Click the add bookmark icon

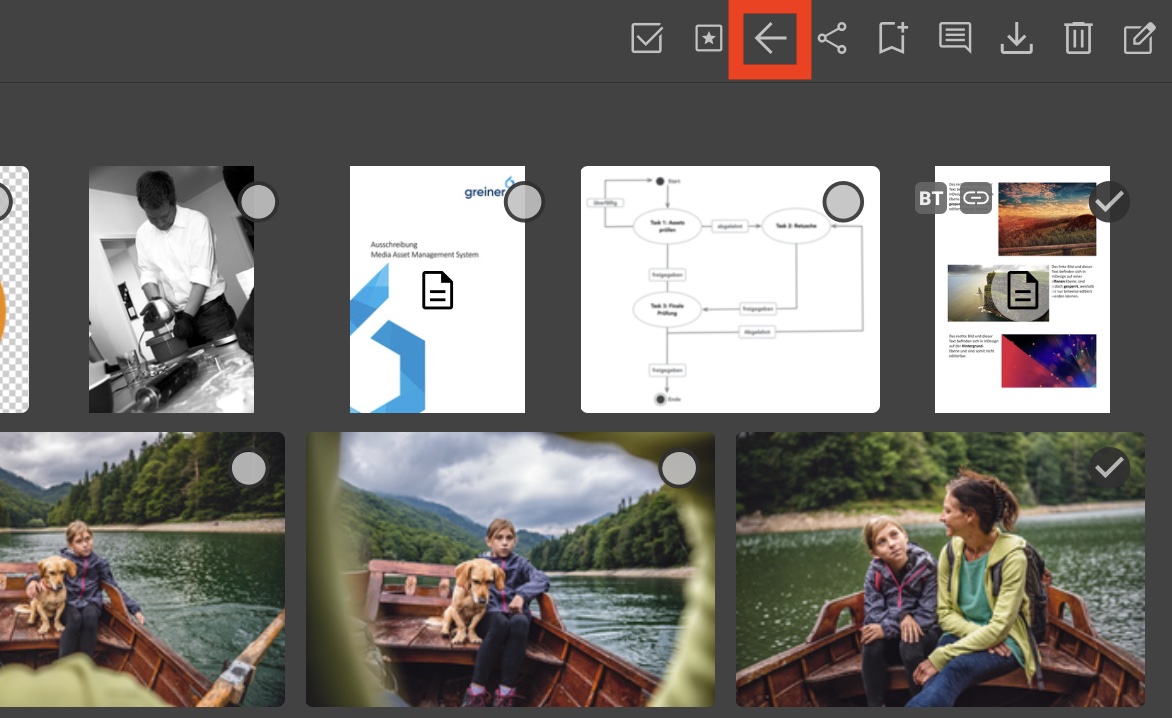pos(892,39)
